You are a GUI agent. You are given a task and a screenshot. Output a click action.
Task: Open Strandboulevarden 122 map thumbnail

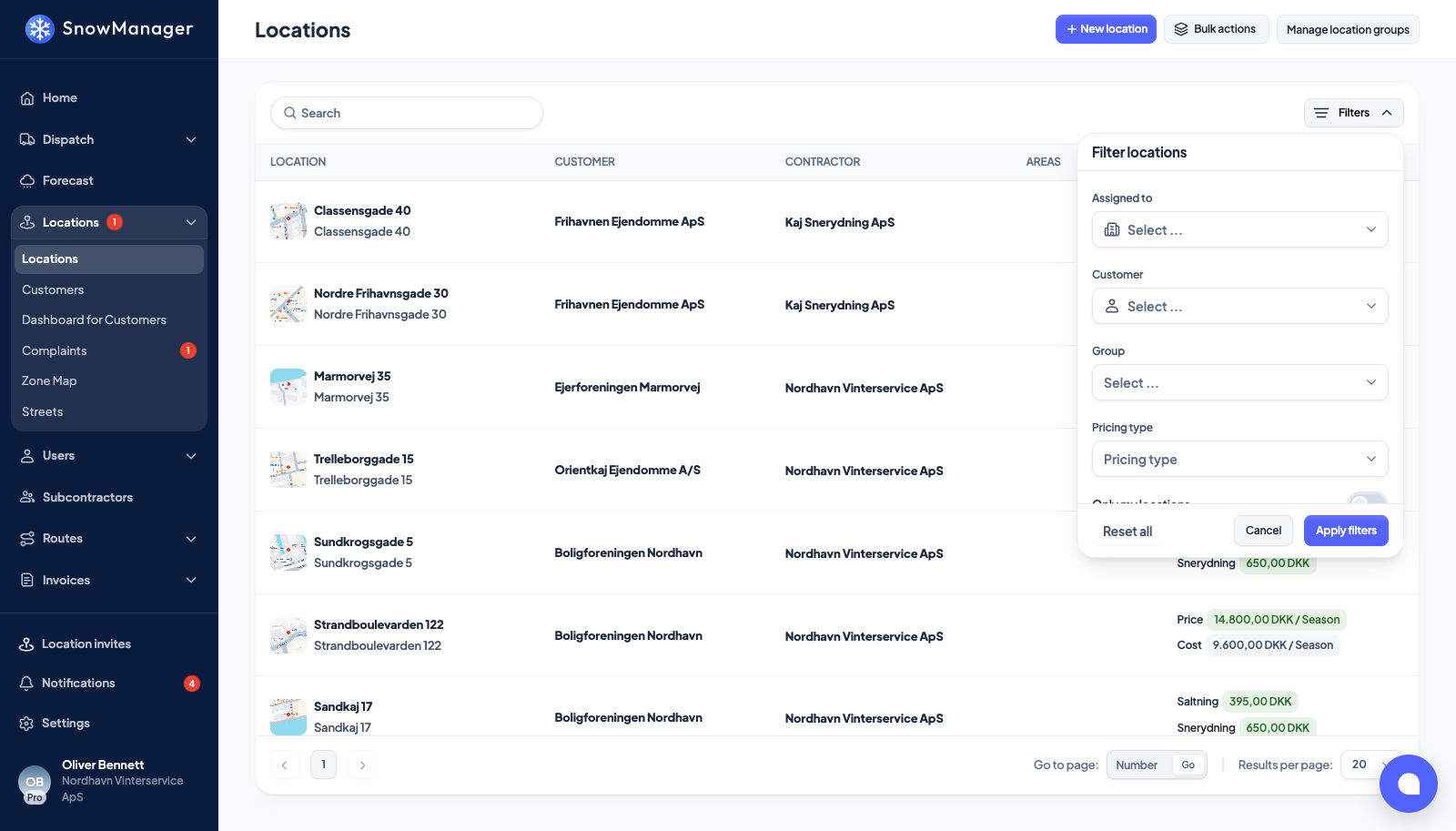pos(288,635)
